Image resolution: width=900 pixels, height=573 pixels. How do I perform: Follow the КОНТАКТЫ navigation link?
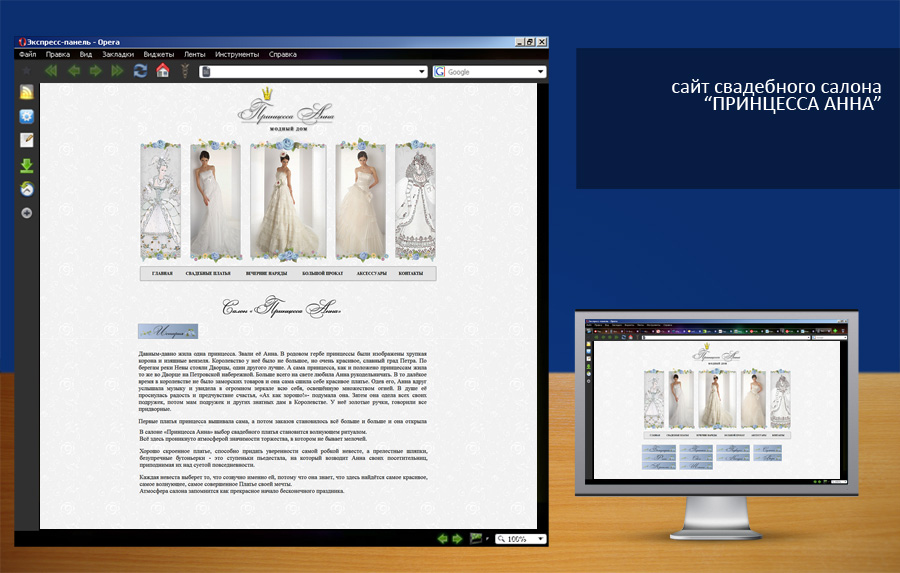point(410,273)
